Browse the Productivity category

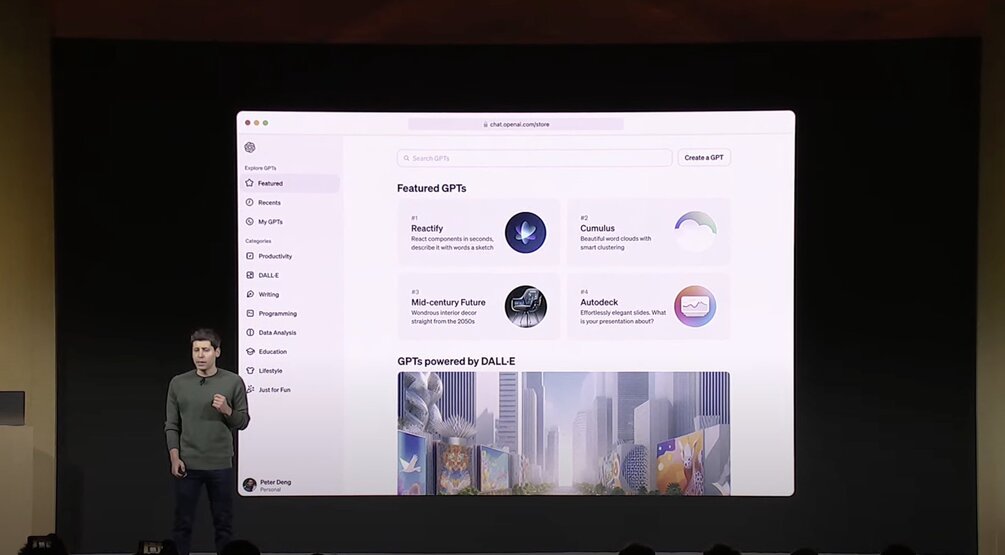tap(275, 256)
